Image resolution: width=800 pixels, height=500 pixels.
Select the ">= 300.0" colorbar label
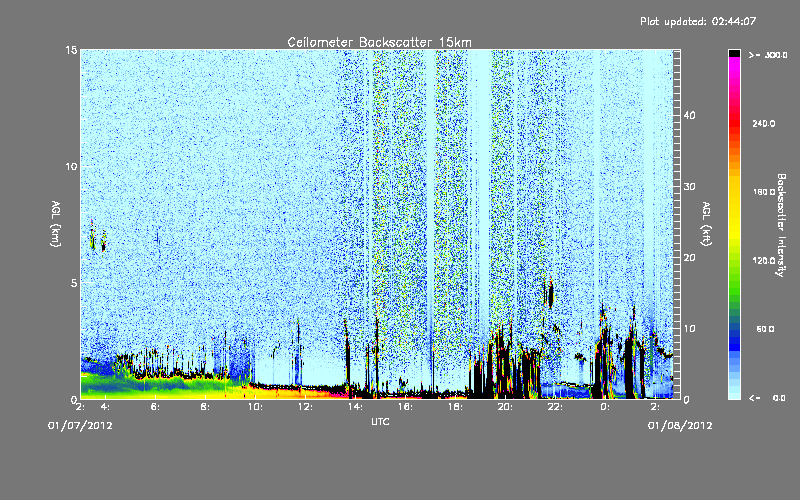(x=768, y=55)
